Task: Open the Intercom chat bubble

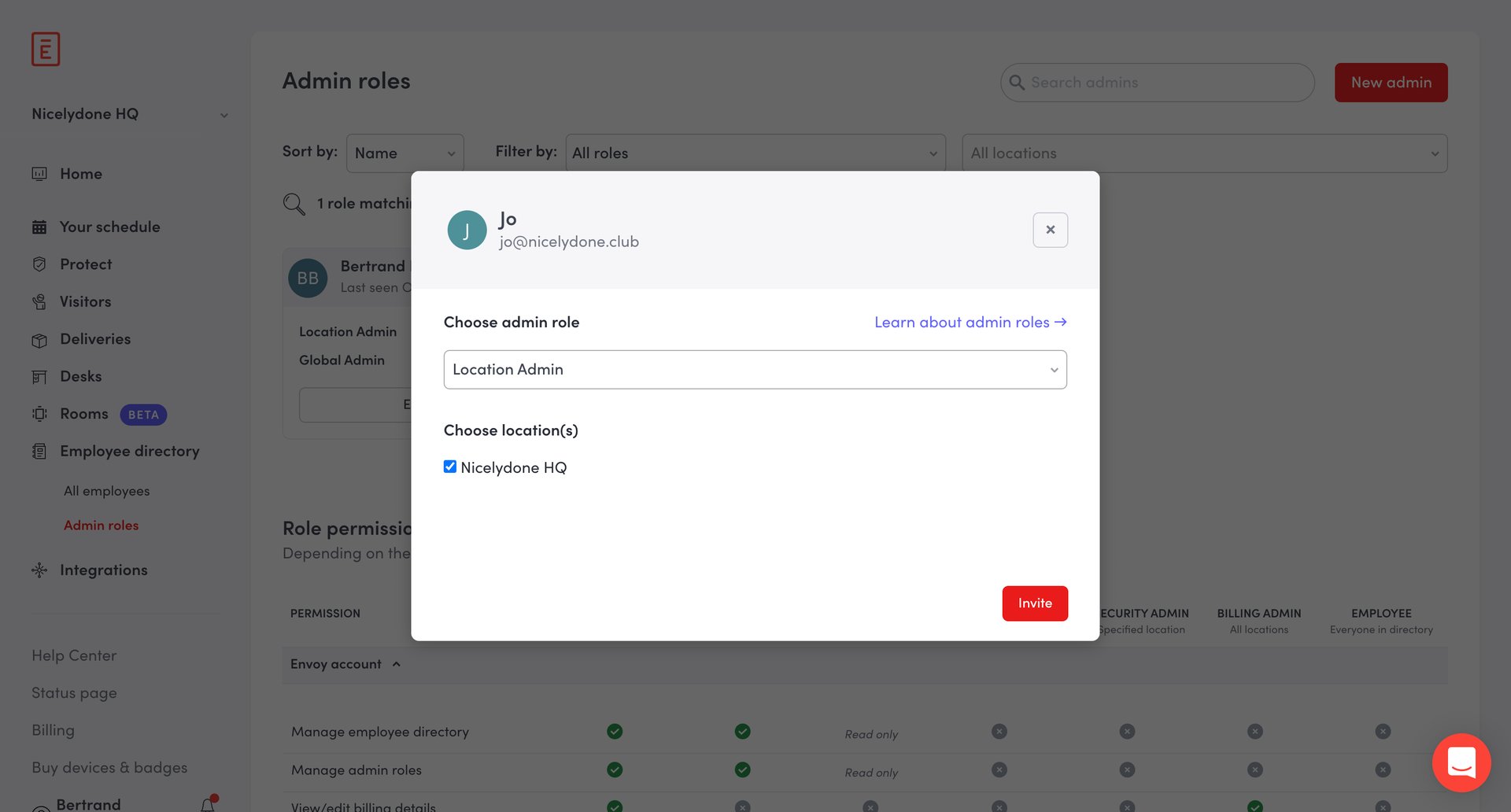Action: pos(1461,762)
